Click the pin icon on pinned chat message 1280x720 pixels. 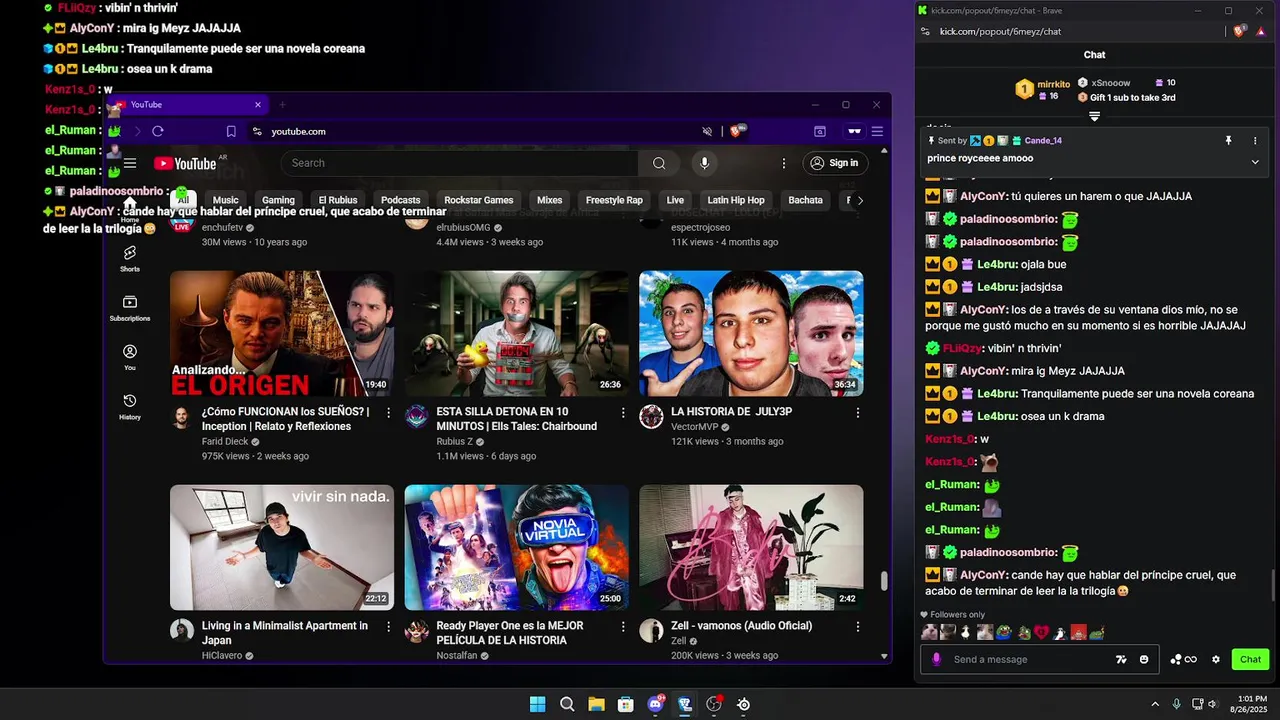coord(1229,141)
